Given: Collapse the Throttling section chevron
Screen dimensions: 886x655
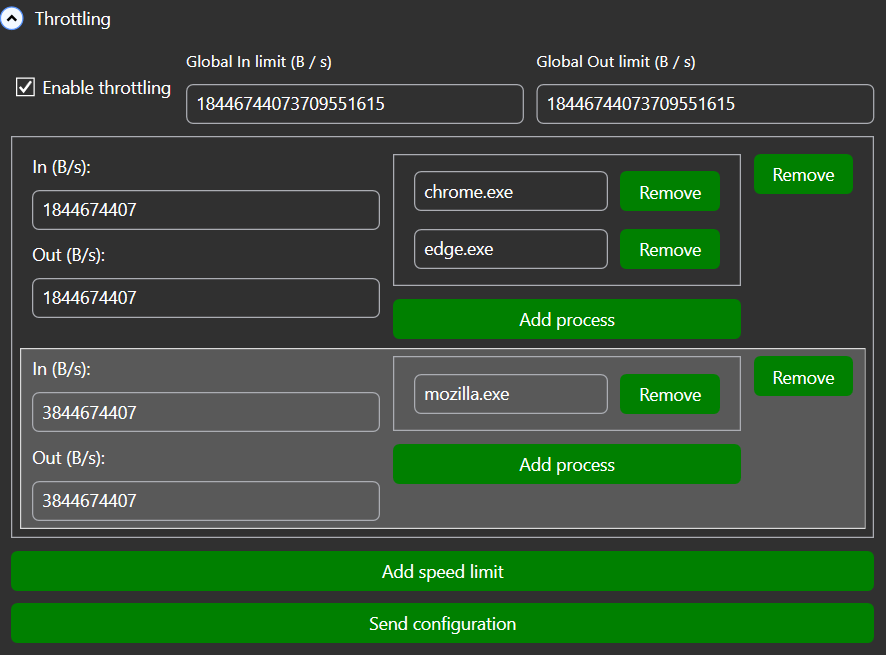Looking at the screenshot, I should tap(12, 19).
